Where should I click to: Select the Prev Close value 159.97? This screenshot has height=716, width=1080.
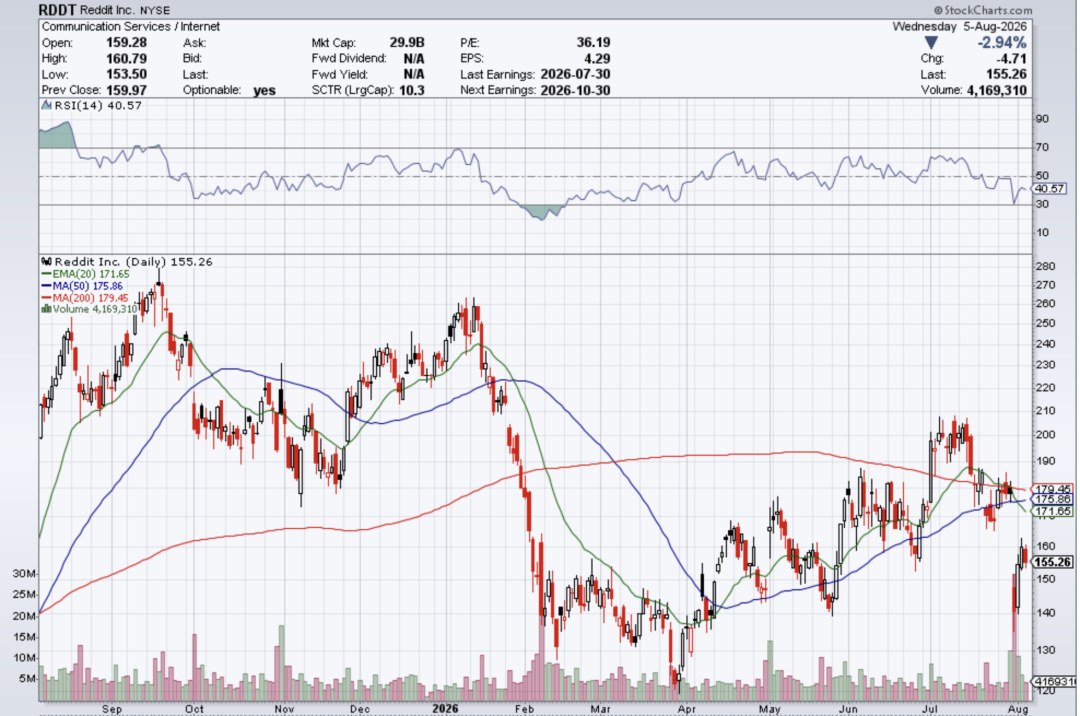click(x=126, y=90)
